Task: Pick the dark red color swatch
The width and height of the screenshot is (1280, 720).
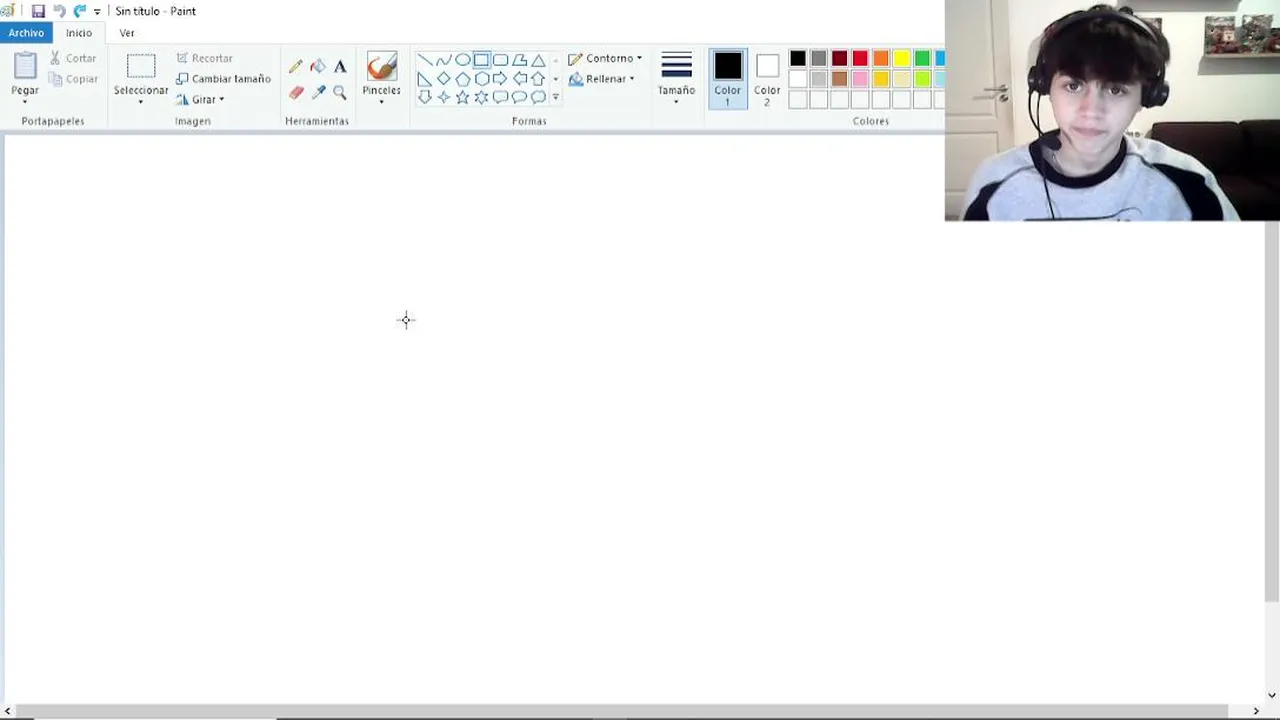Action: pyautogui.click(x=839, y=59)
